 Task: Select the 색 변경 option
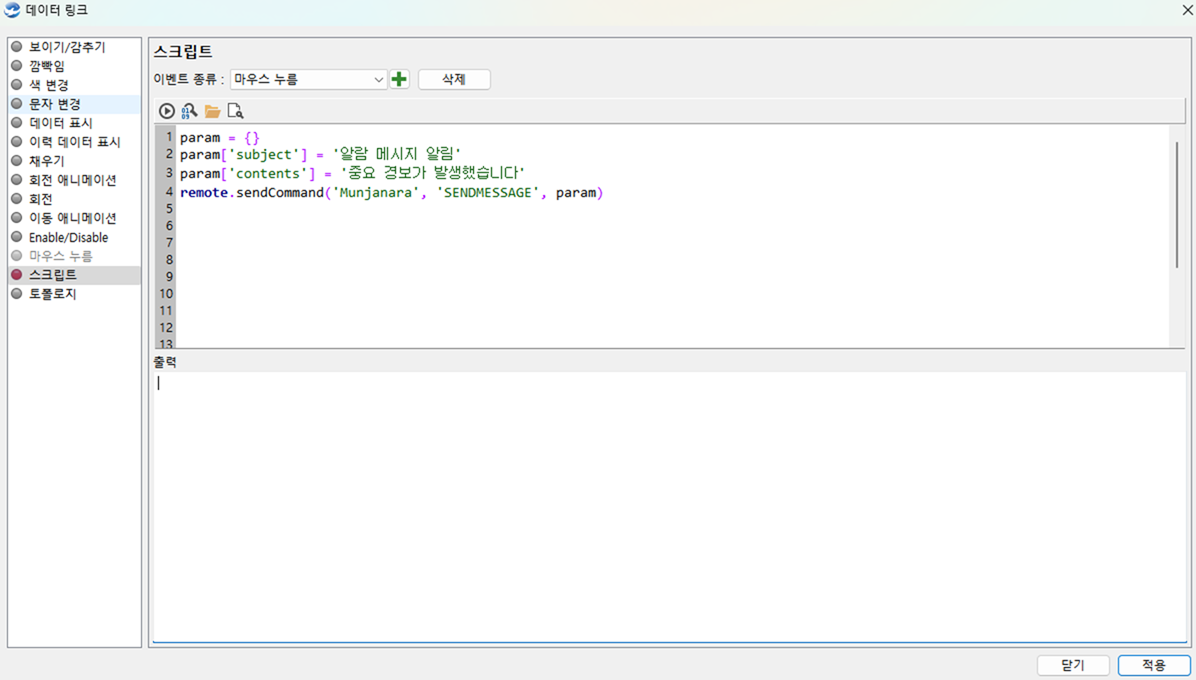[48, 85]
